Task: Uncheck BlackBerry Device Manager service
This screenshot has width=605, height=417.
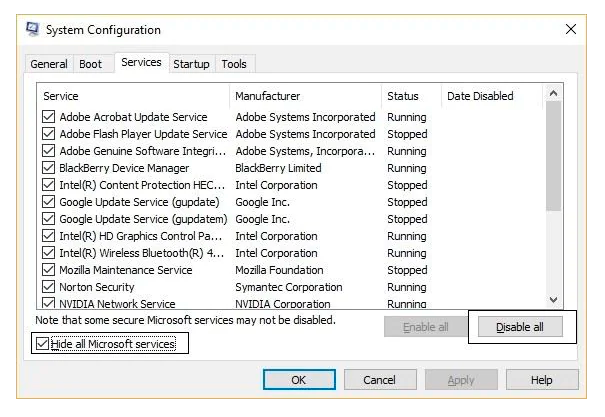Action: tap(48, 167)
